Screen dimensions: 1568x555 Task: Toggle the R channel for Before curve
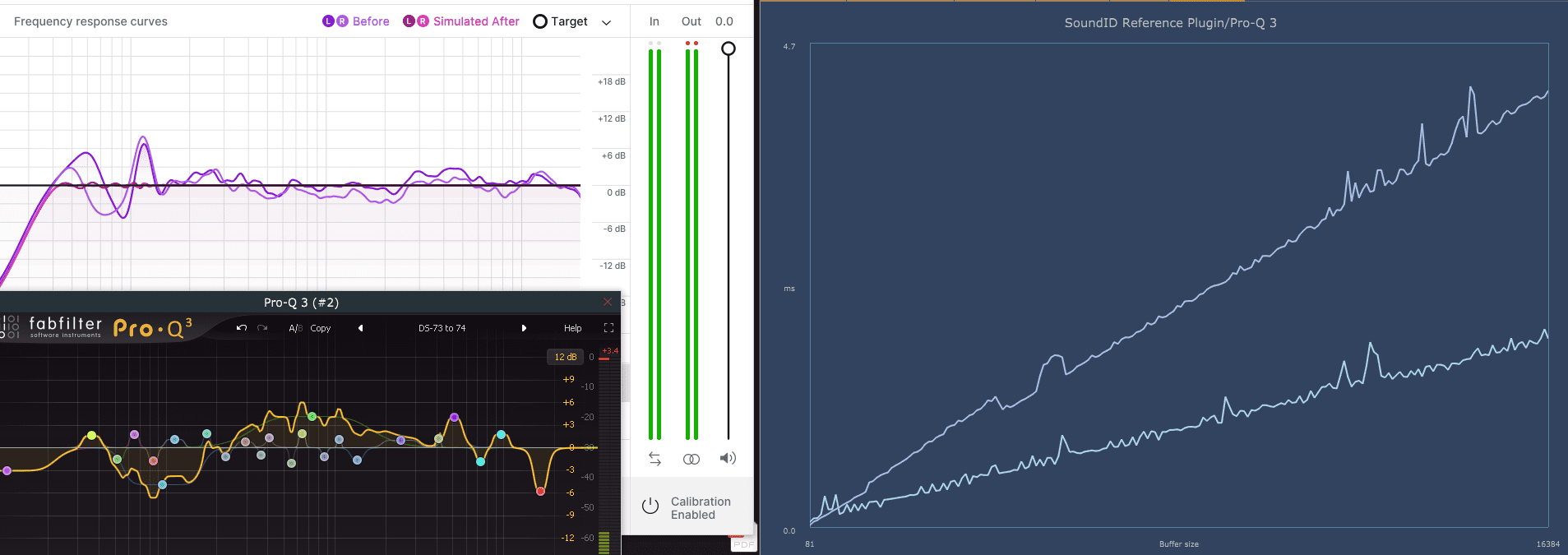tap(342, 21)
